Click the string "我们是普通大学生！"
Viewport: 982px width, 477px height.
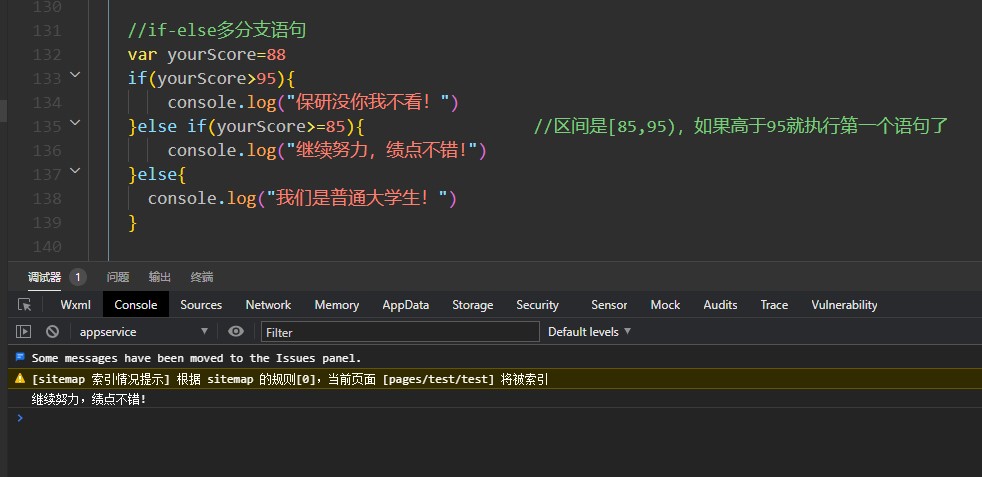click(x=357, y=198)
